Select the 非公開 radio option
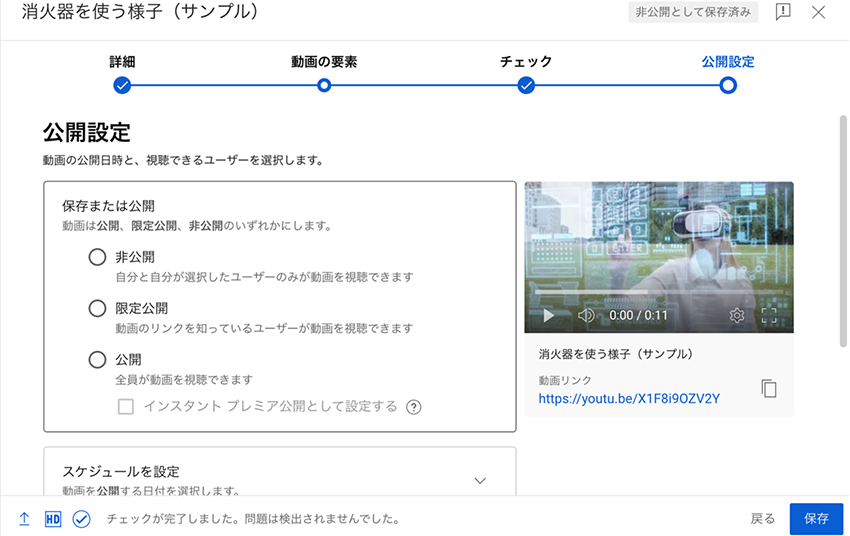 (97, 257)
